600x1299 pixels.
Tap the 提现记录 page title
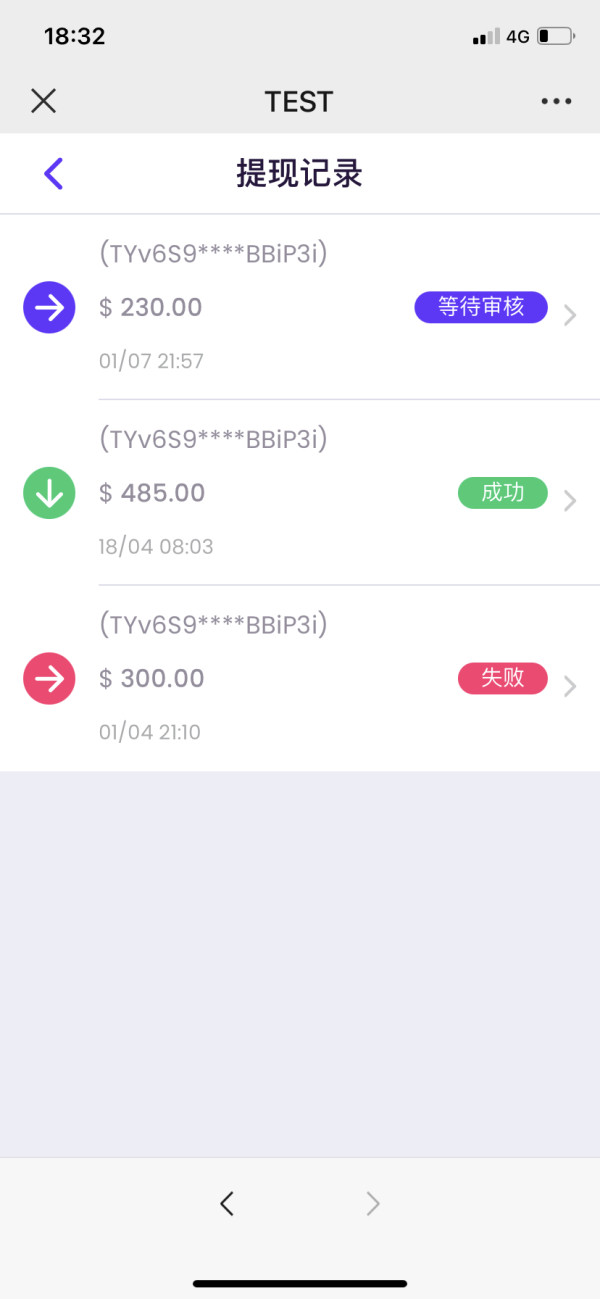299,174
